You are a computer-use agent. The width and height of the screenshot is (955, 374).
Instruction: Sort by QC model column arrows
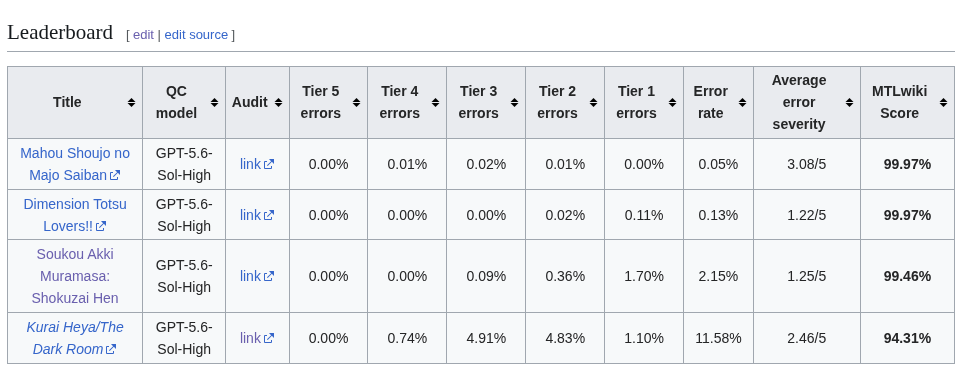coord(214,102)
